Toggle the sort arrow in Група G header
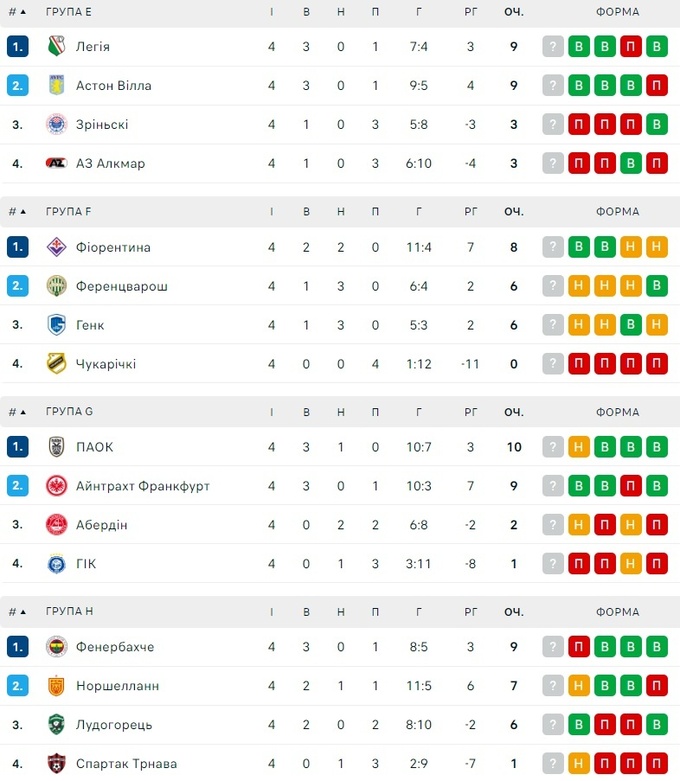 (x=23, y=412)
